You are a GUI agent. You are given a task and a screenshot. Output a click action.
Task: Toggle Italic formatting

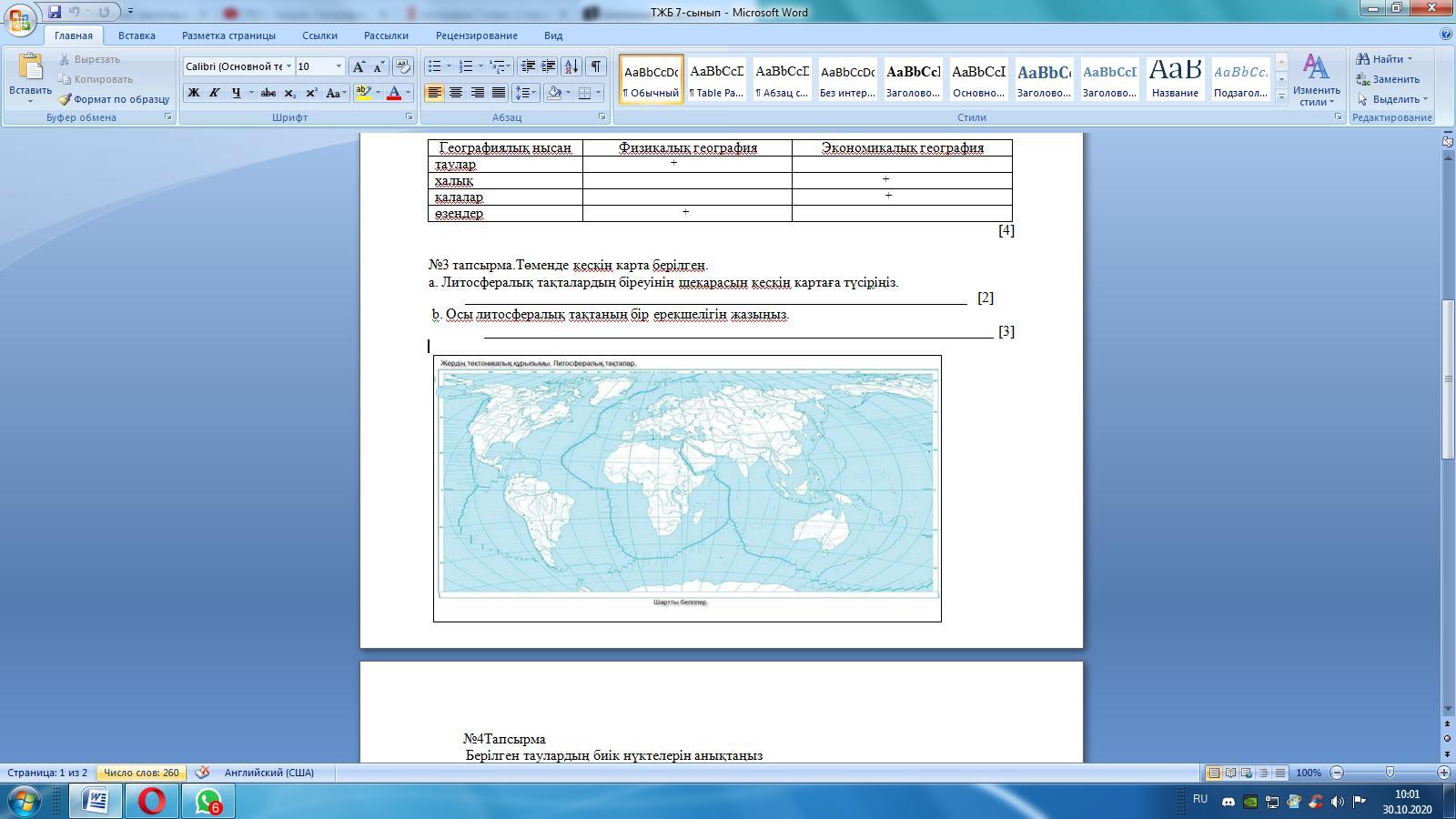pyautogui.click(x=215, y=93)
